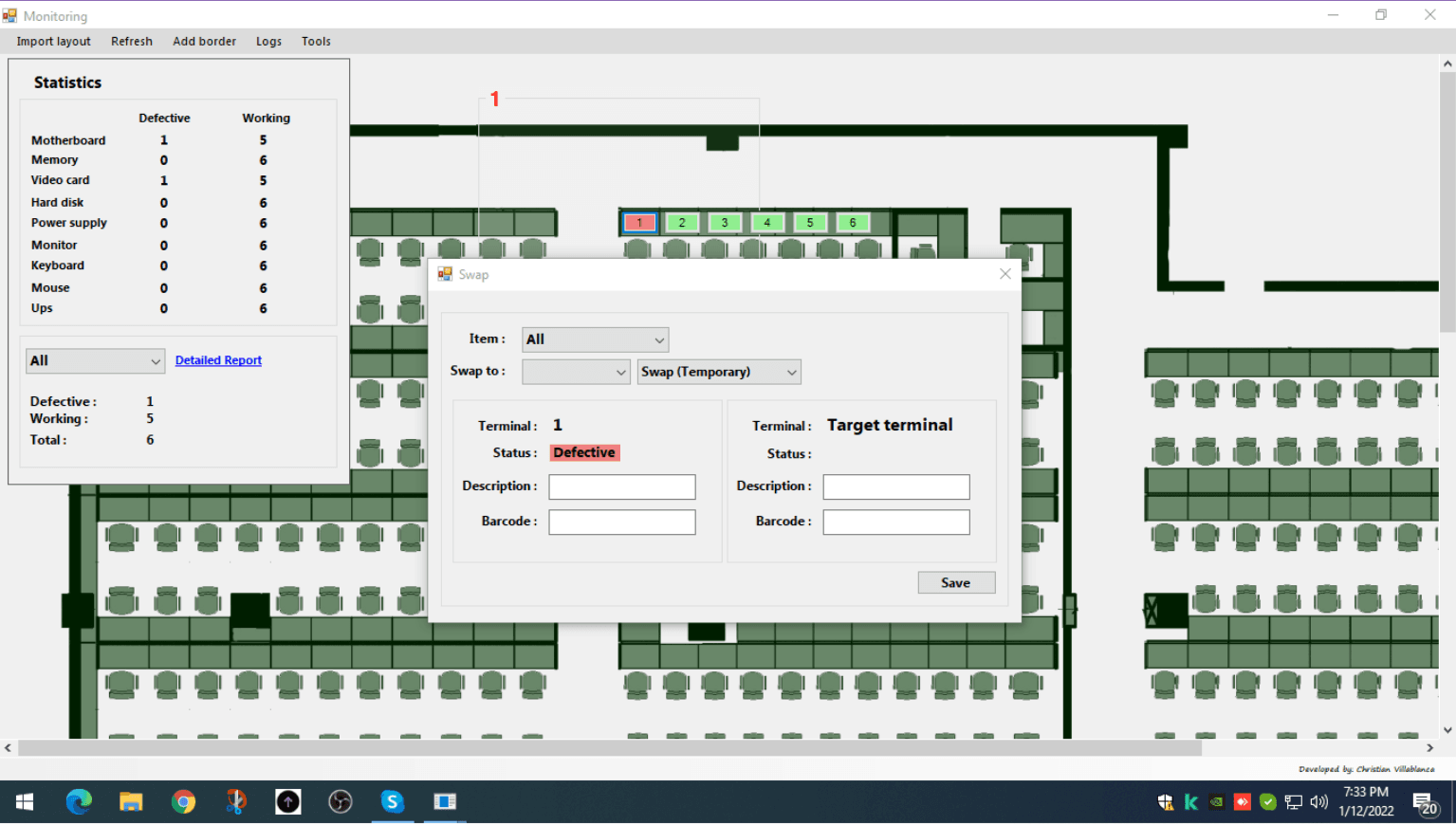Viewport: 1456px width, 825px height.
Task: Click the Windows Start button
Action: pos(24,801)
